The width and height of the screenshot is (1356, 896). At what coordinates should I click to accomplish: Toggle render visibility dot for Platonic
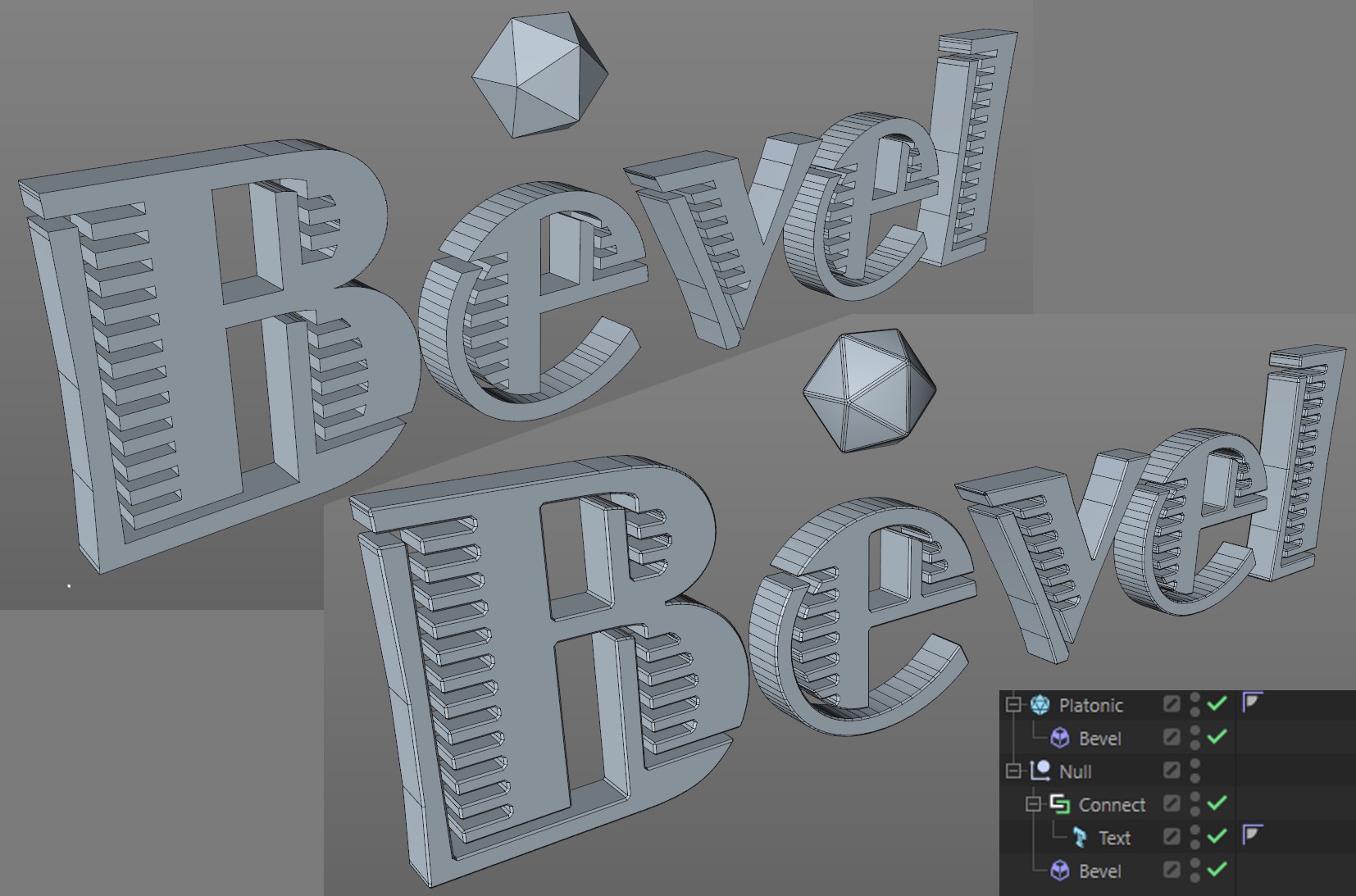(x=1195, y=711)
